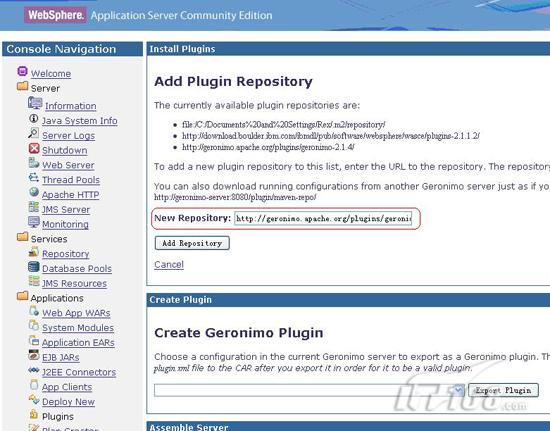Click the Monitoring screen icon
Viewport: 550px width, 431px height.
pyautogui.click(x=34, y=222)
